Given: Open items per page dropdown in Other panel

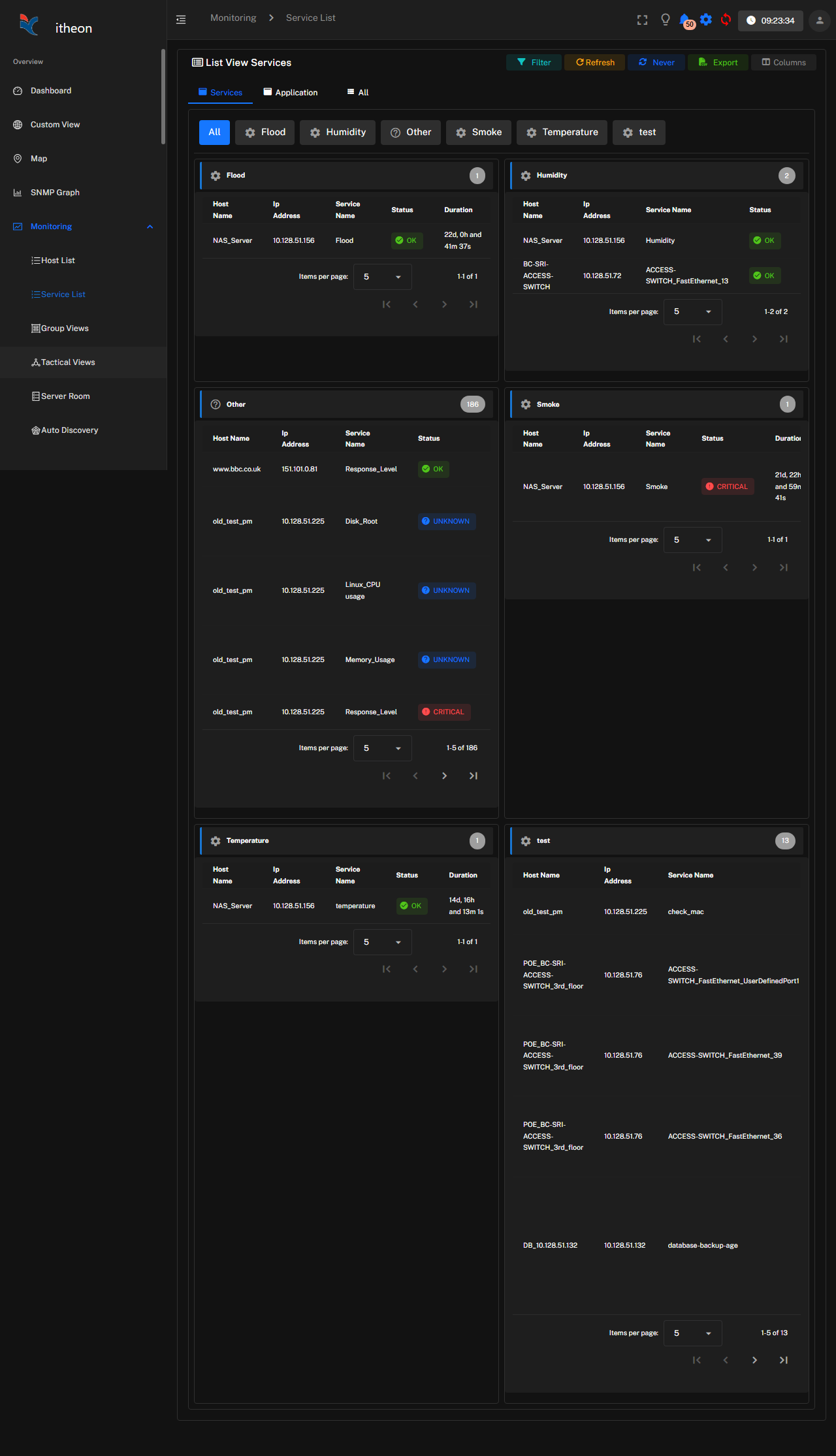Looking at the screenshot, I should click(x=383, y=748).
